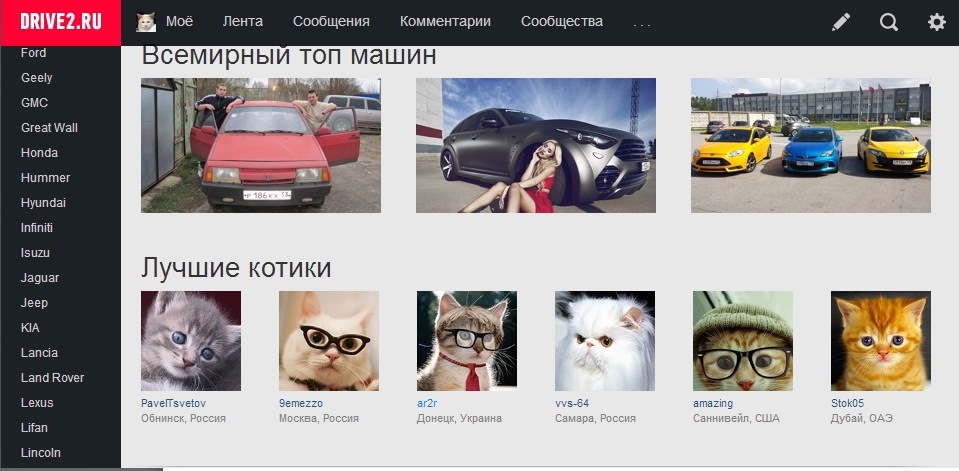The width and height of the screenshot is (959, 471).
Task: Open the yellow and blue hatchbacks photo
Action: (x=811, y=146)
